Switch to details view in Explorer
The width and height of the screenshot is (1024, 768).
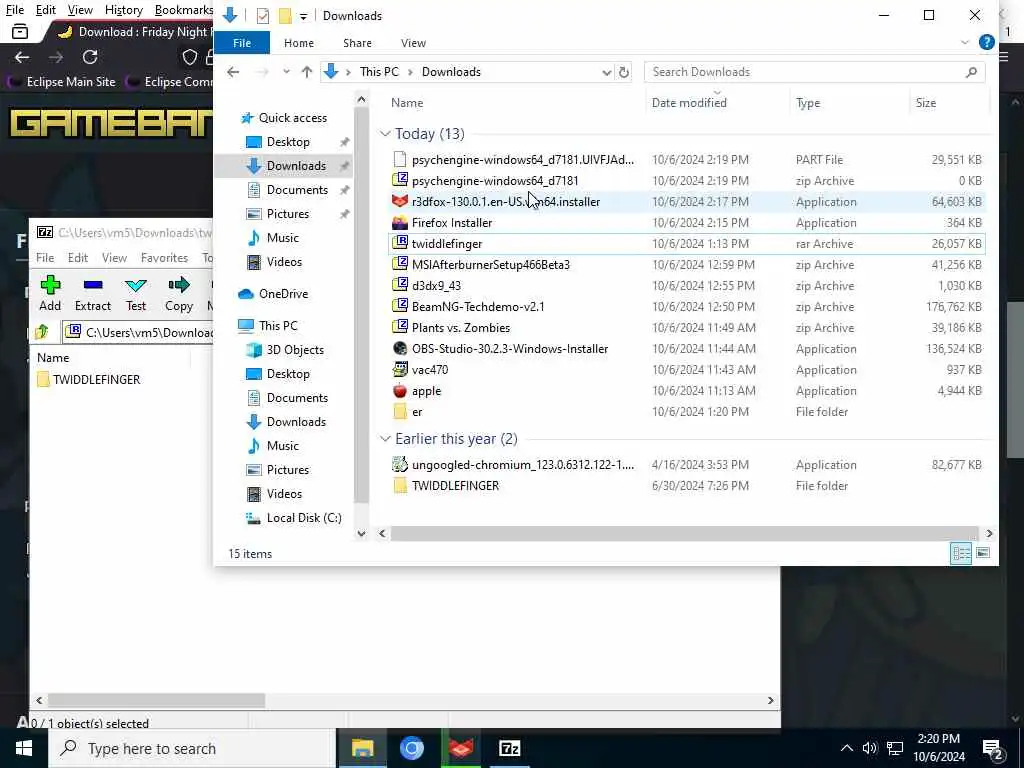[x=961, y=553]
